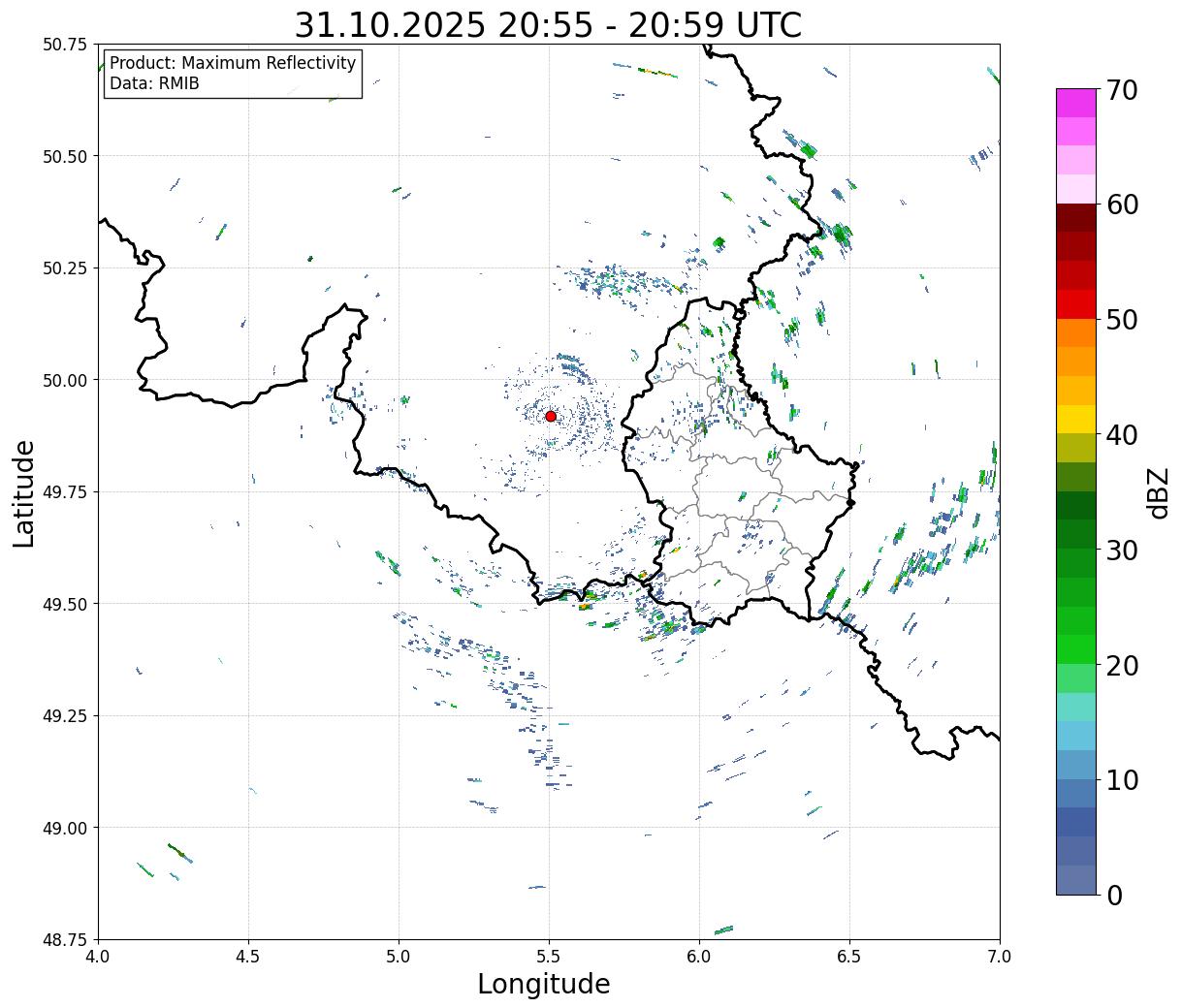Viewport: 1182px width, 1008px height.
Task: Click latitude tick label 50.25
Action: pyautogui.click(x=65, y=268)
